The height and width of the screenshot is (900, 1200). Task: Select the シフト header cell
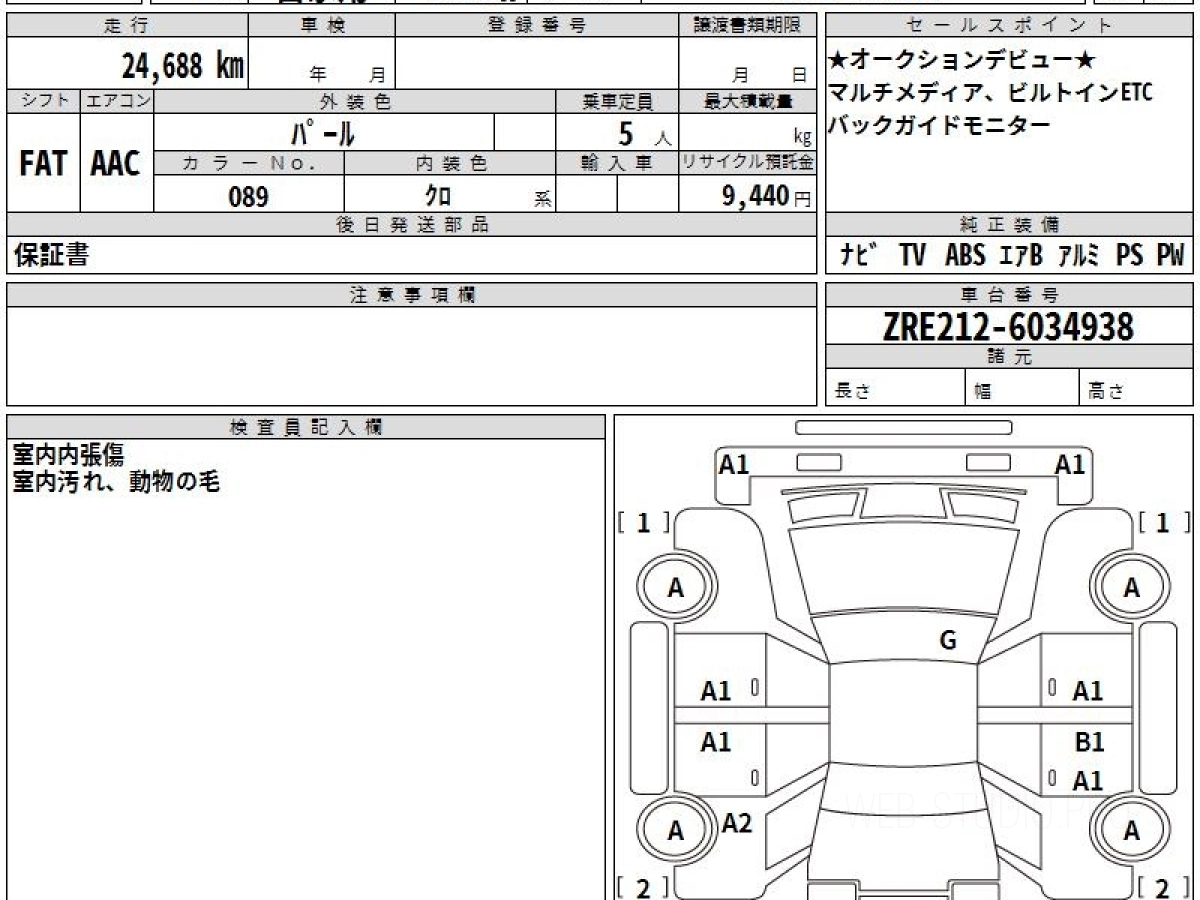43,101
